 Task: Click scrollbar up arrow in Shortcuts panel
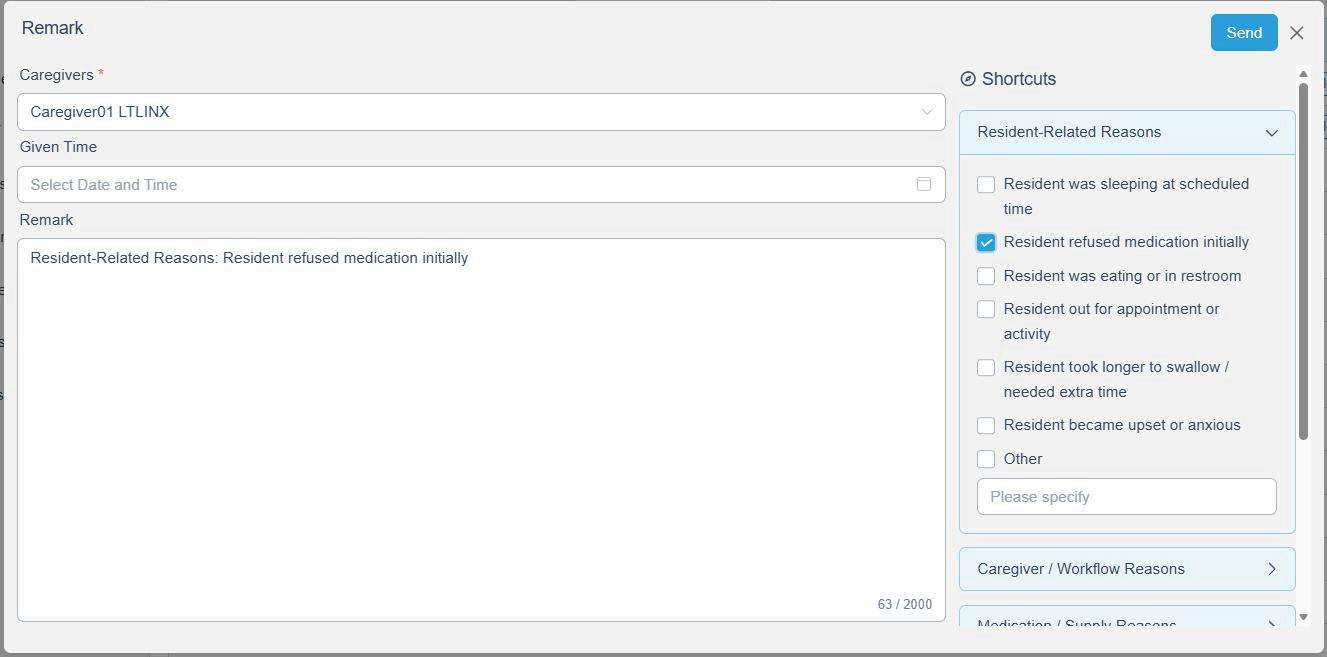click(x=1302, y=74)
